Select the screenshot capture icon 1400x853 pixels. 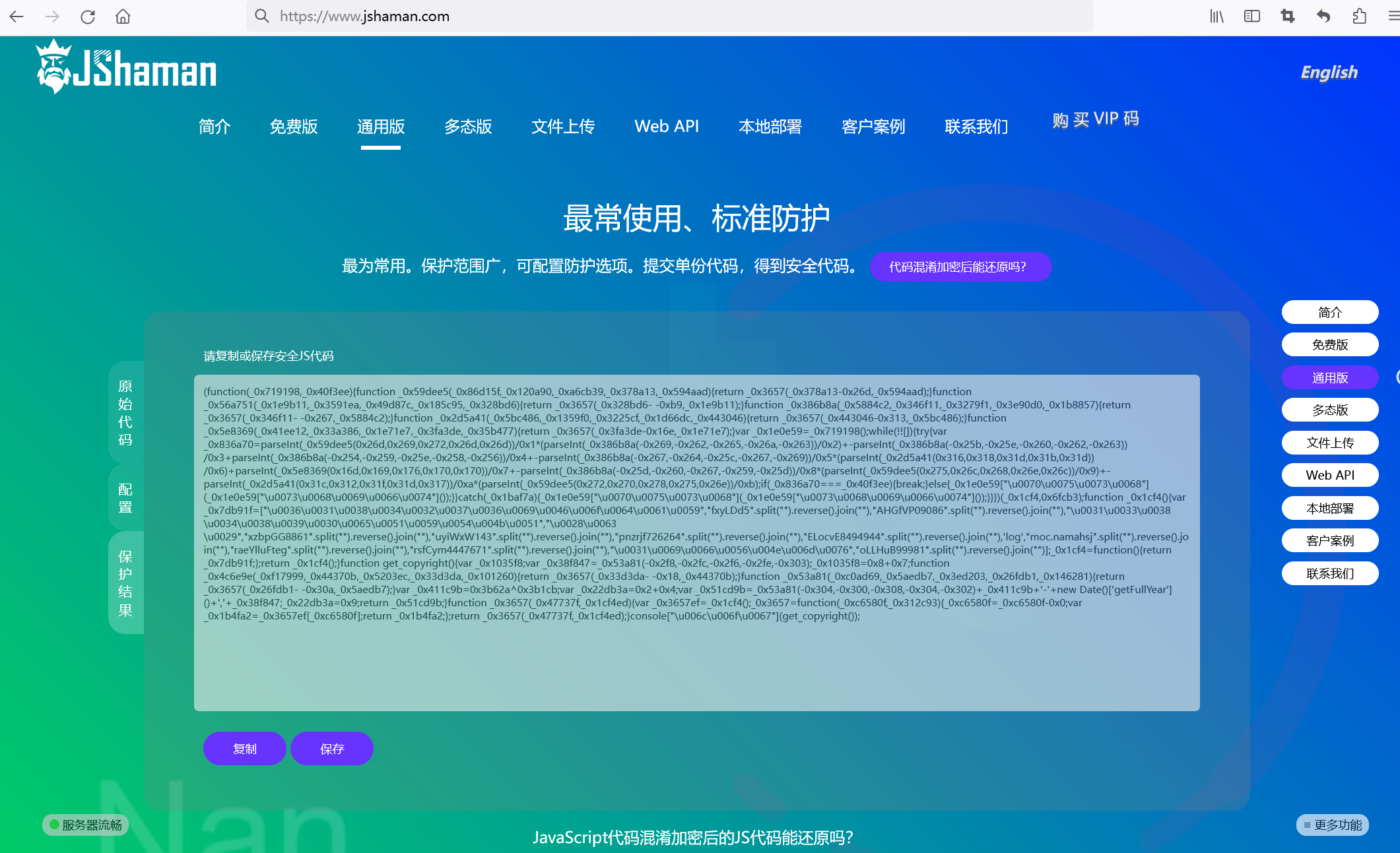click(1286, 16)
